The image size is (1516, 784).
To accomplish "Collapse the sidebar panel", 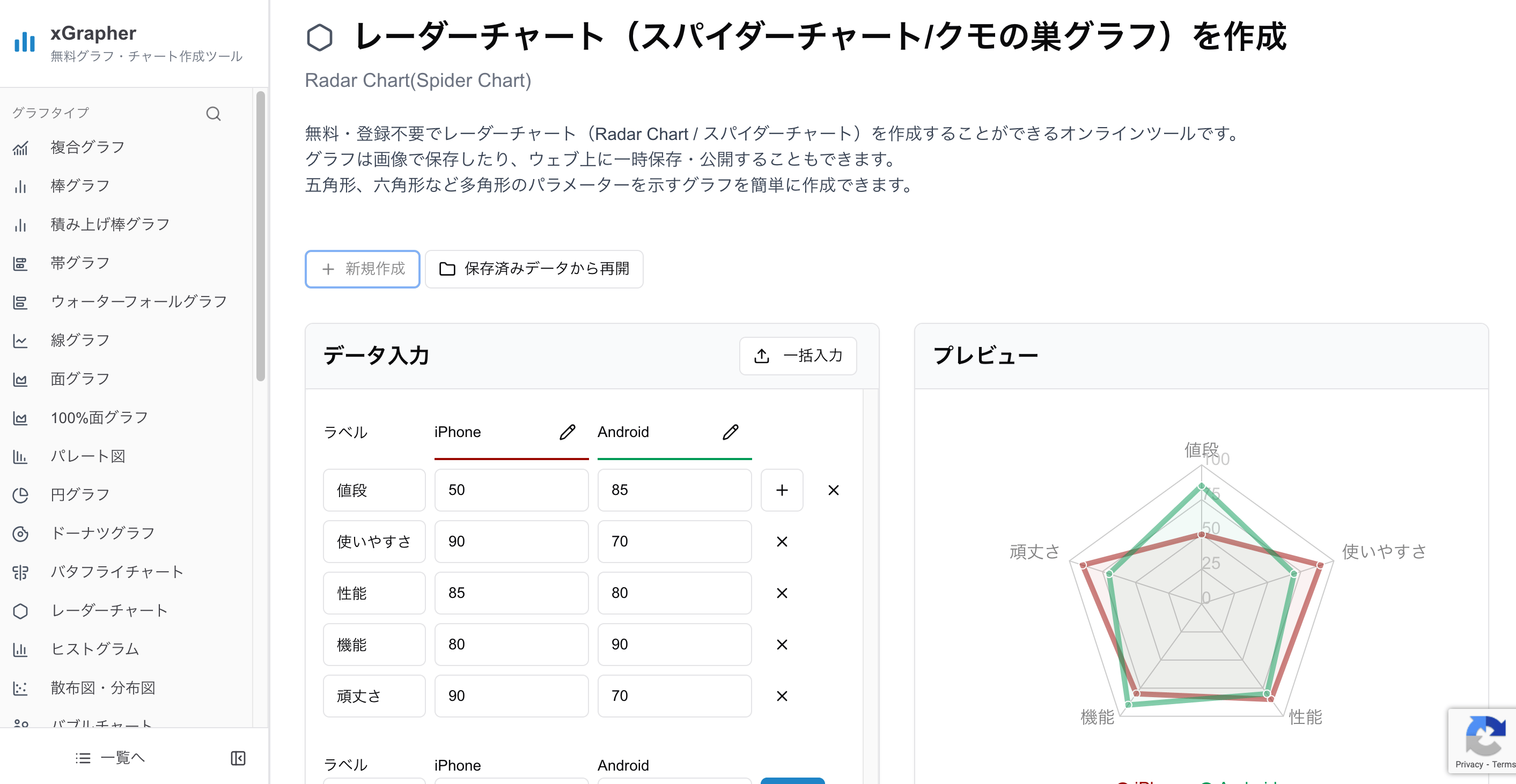I will click(x=238, y=758).
